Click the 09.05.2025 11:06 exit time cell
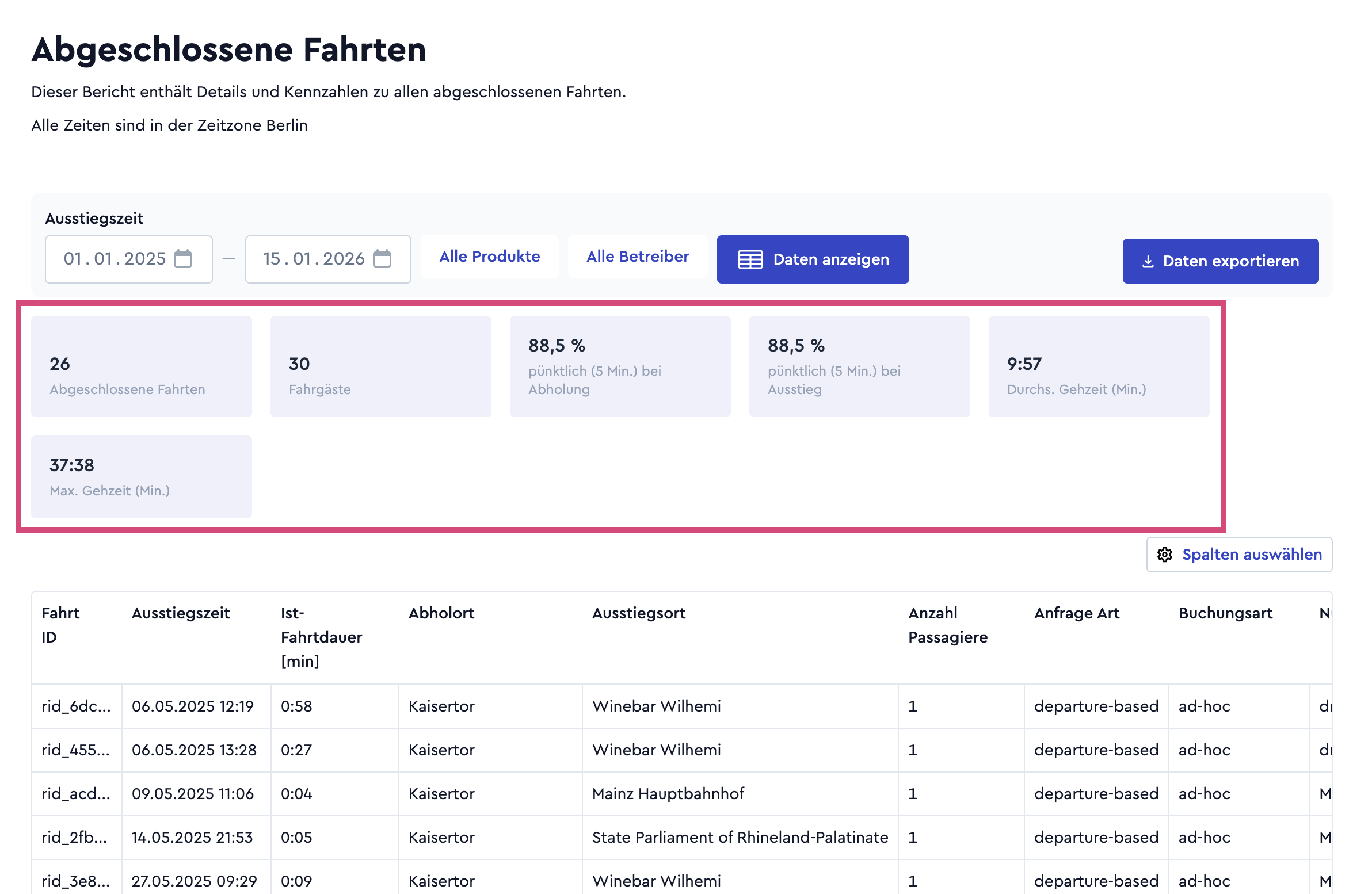Screen dimensions: 1372x894 [196, 794]
